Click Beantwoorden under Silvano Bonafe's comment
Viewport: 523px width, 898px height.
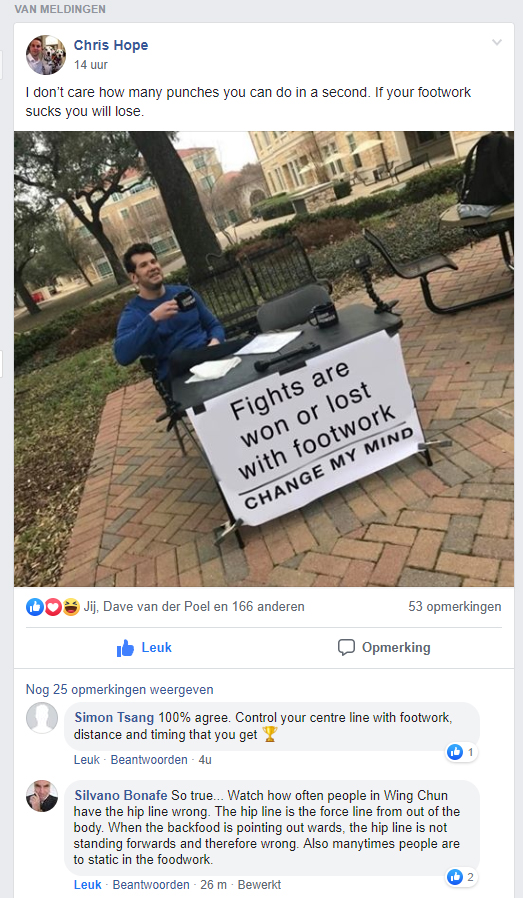(x=151, y=885)
